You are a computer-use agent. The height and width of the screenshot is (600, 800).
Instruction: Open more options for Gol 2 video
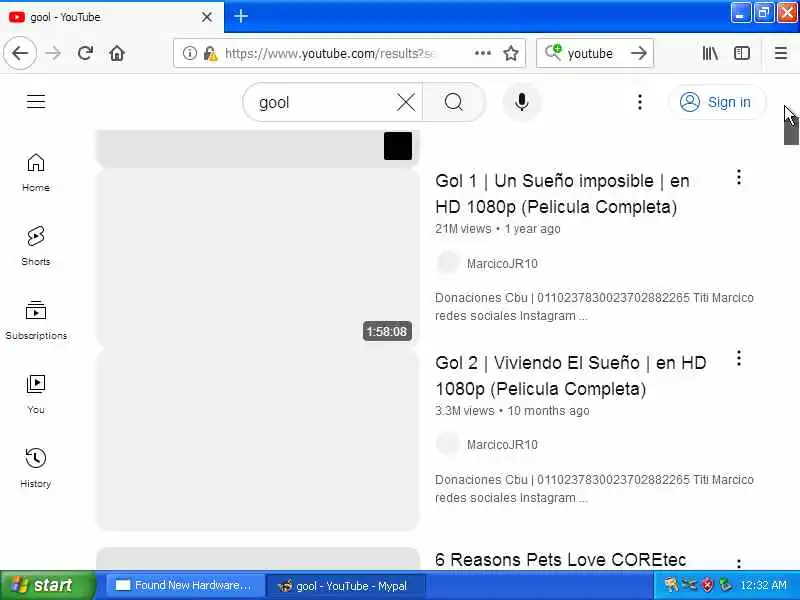738,359
